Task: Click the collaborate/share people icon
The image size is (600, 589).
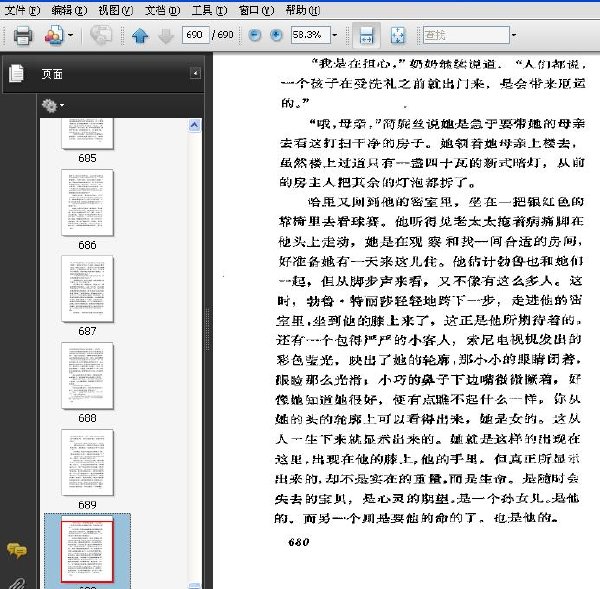Action: point(54,35)
